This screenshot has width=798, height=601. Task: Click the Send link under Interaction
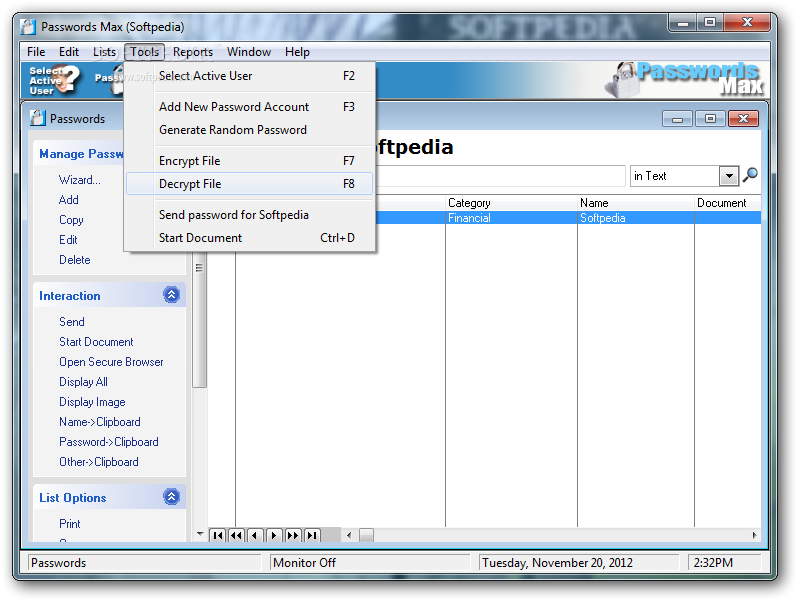point(72,322)
